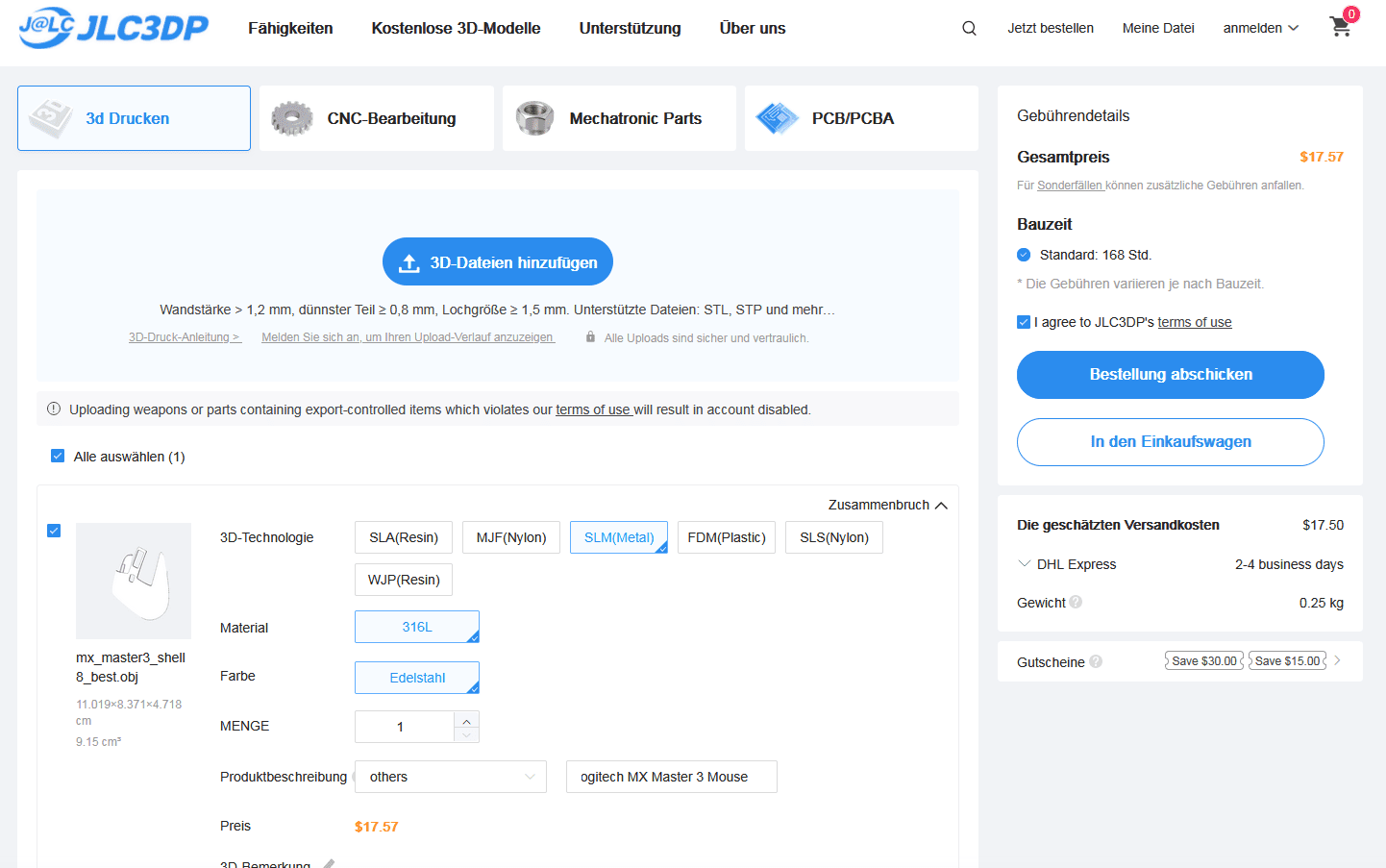Expand the anmelden account menu

pyautogui.click(x=1260, y=28)
